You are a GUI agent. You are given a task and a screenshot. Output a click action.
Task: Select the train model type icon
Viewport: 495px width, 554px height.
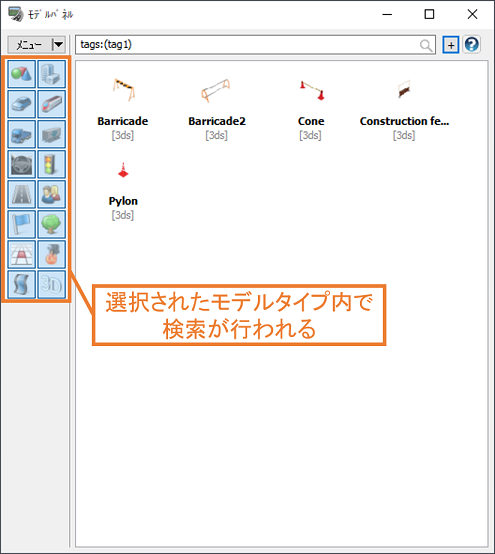[x=52, y=104]
